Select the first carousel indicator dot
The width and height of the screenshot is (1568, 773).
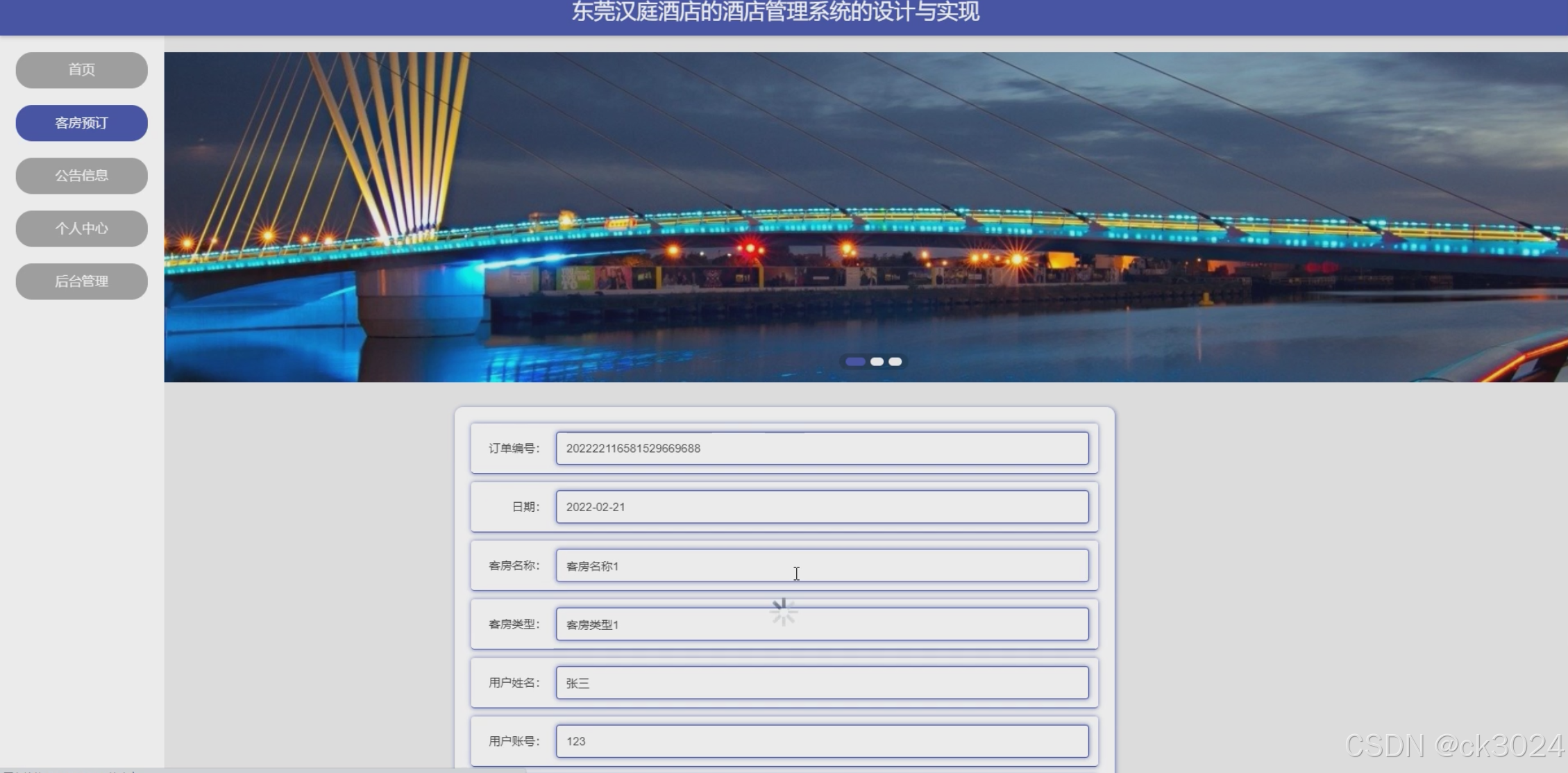855,362
